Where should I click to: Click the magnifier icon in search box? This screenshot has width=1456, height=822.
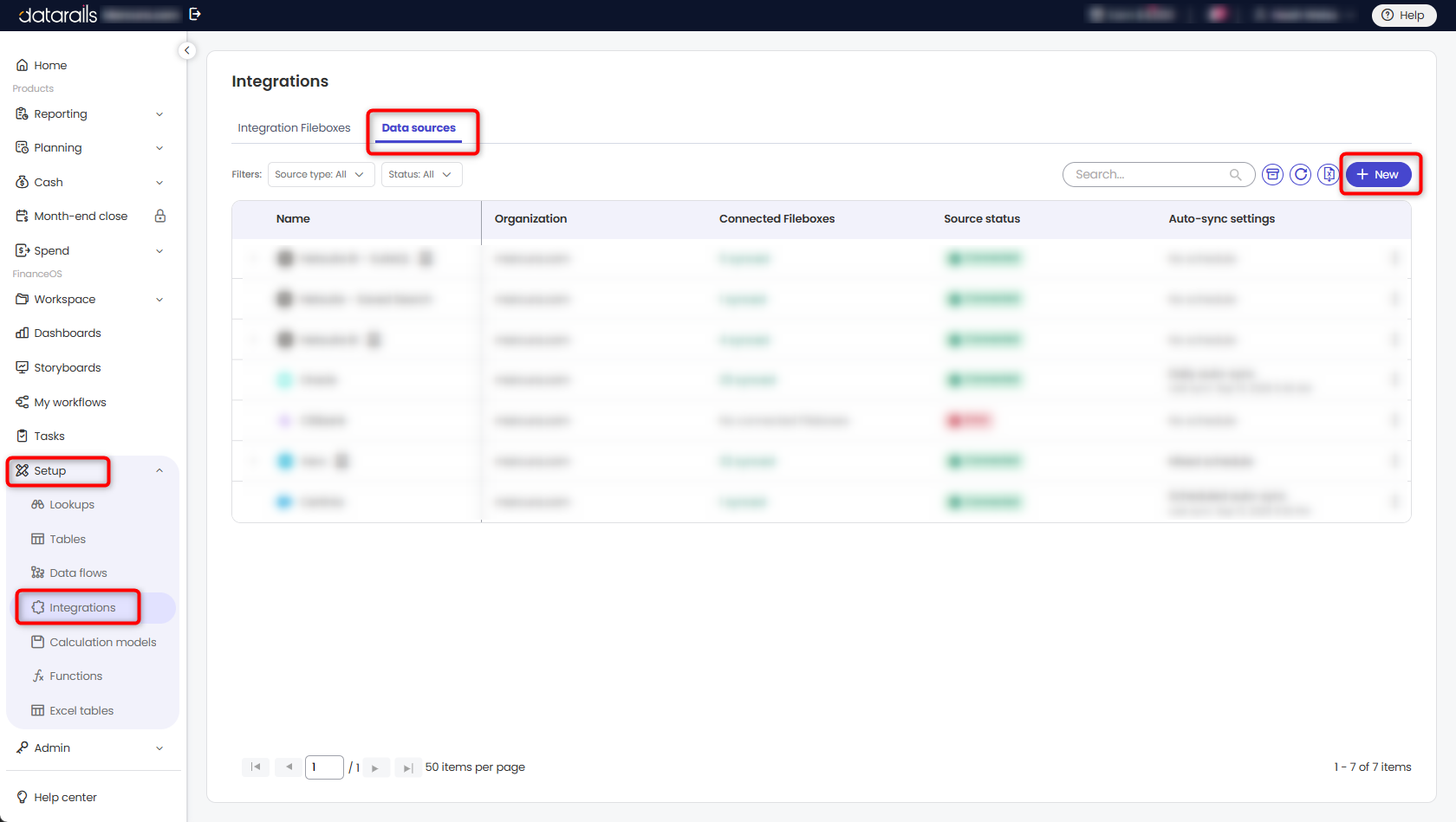coord(1235,174)
